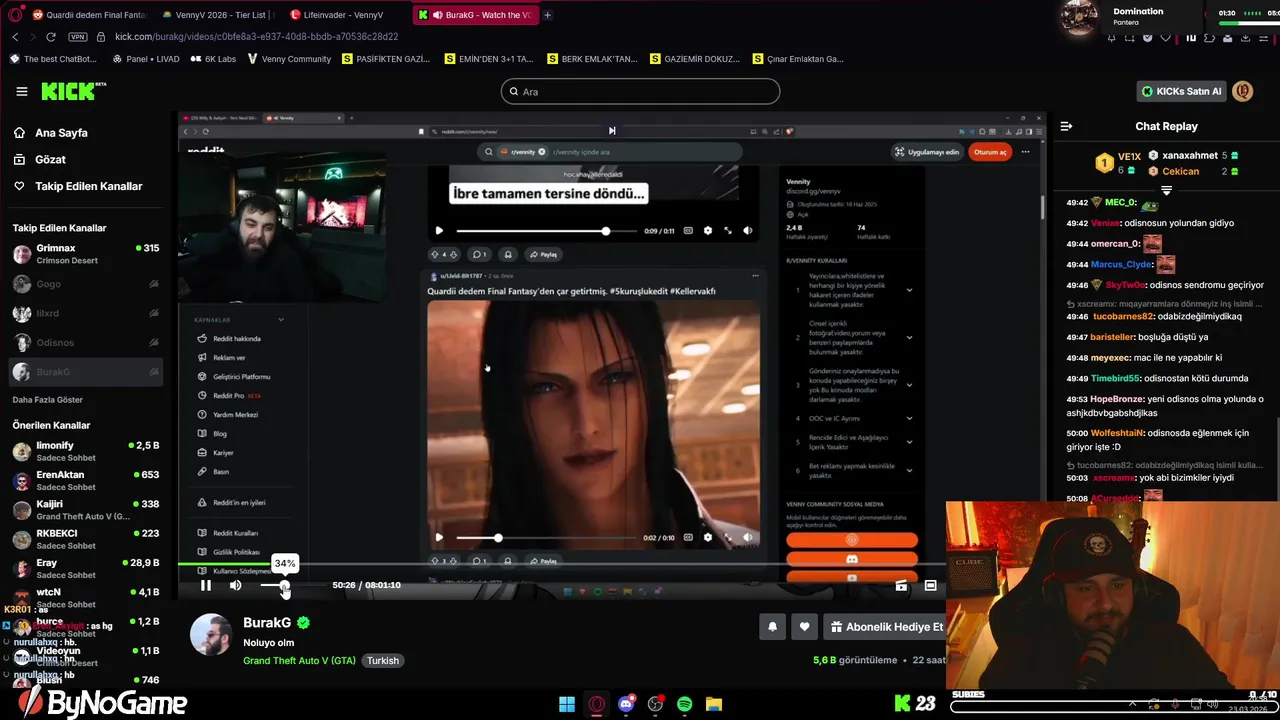This screenshot has height=720, width=1280.
Task: Adjust the volume slider at 34%
Action: coord(284,585)
